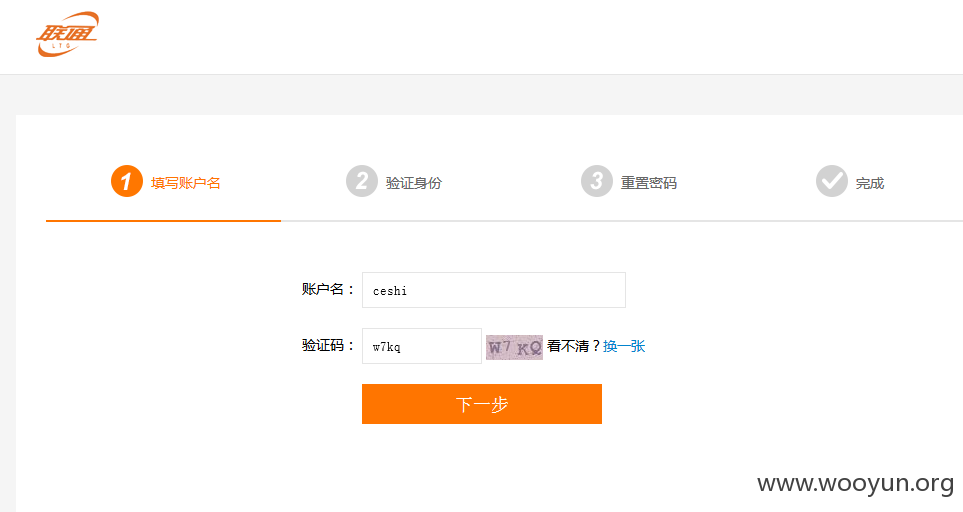Open the 验证身份 step label
Viewport: 963px width, 512px height.
tap(413, 183)
